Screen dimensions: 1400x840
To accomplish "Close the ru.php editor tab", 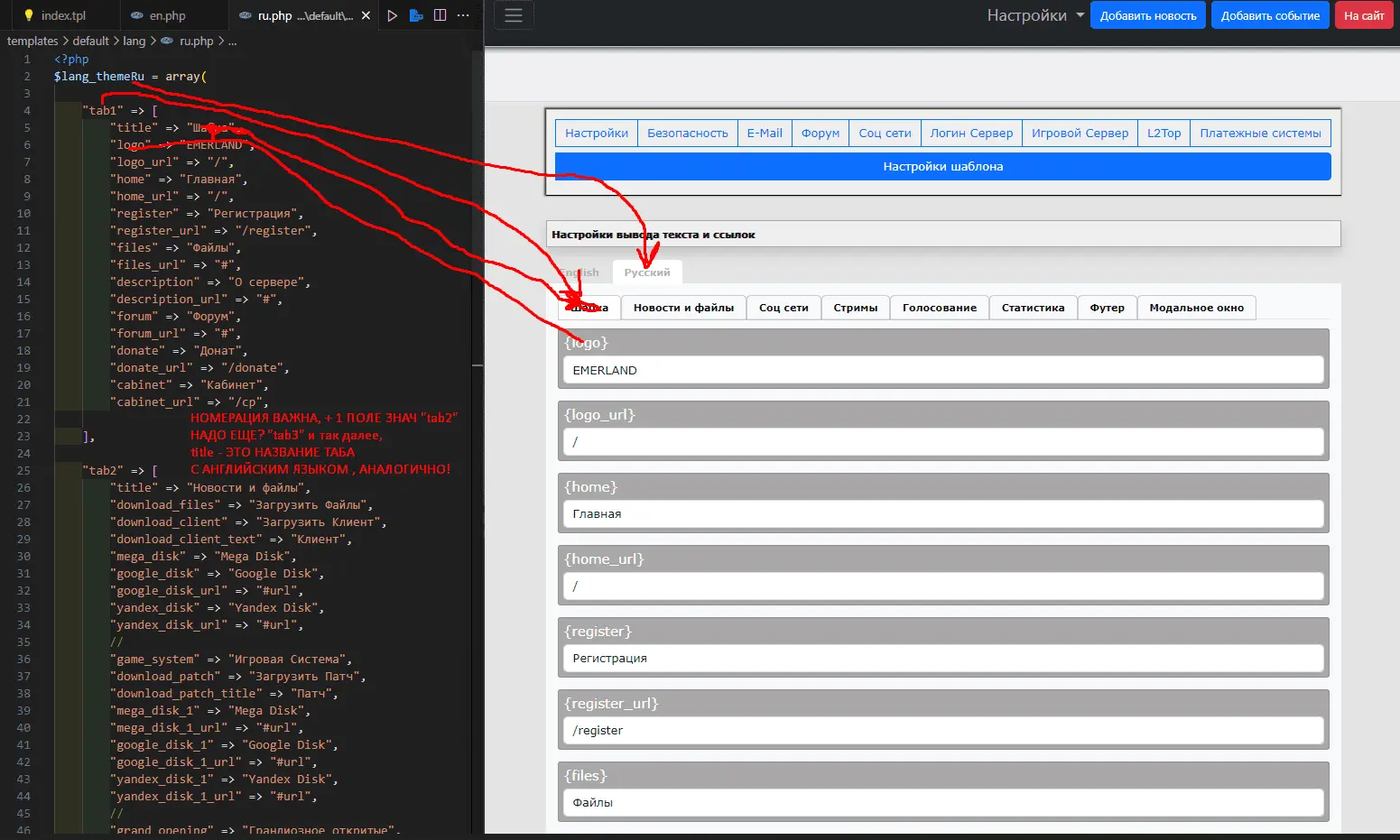I will click(x=366, y=15).
